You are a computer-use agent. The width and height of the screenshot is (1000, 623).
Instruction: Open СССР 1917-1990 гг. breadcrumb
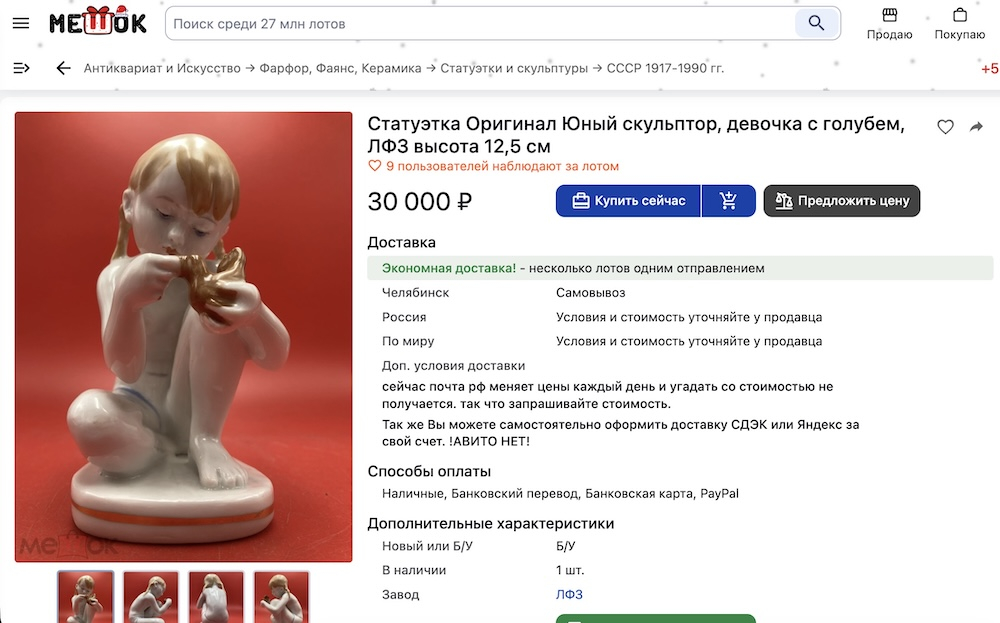point(665,68)
